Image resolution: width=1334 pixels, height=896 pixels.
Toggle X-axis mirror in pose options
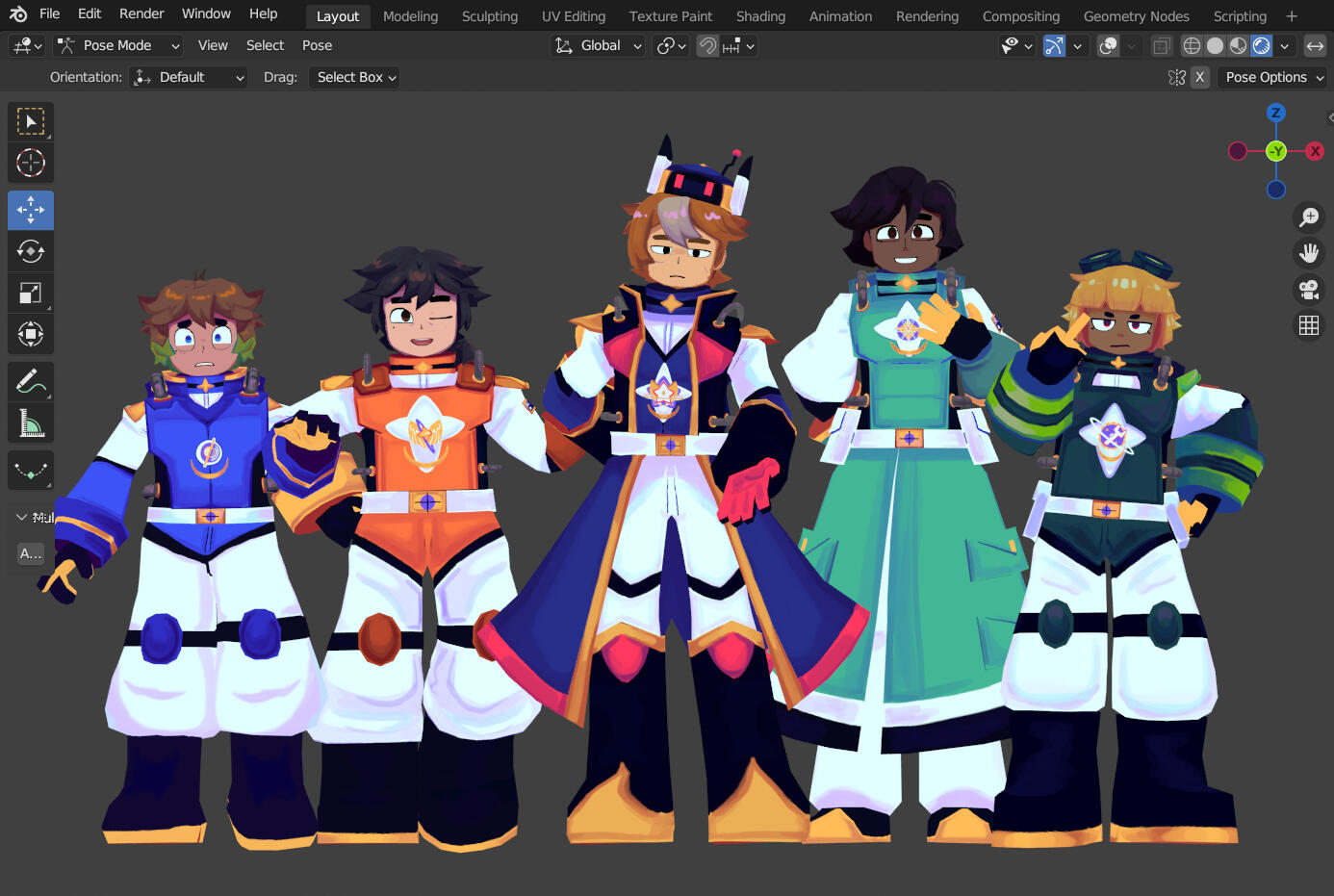pos(1199,77)
